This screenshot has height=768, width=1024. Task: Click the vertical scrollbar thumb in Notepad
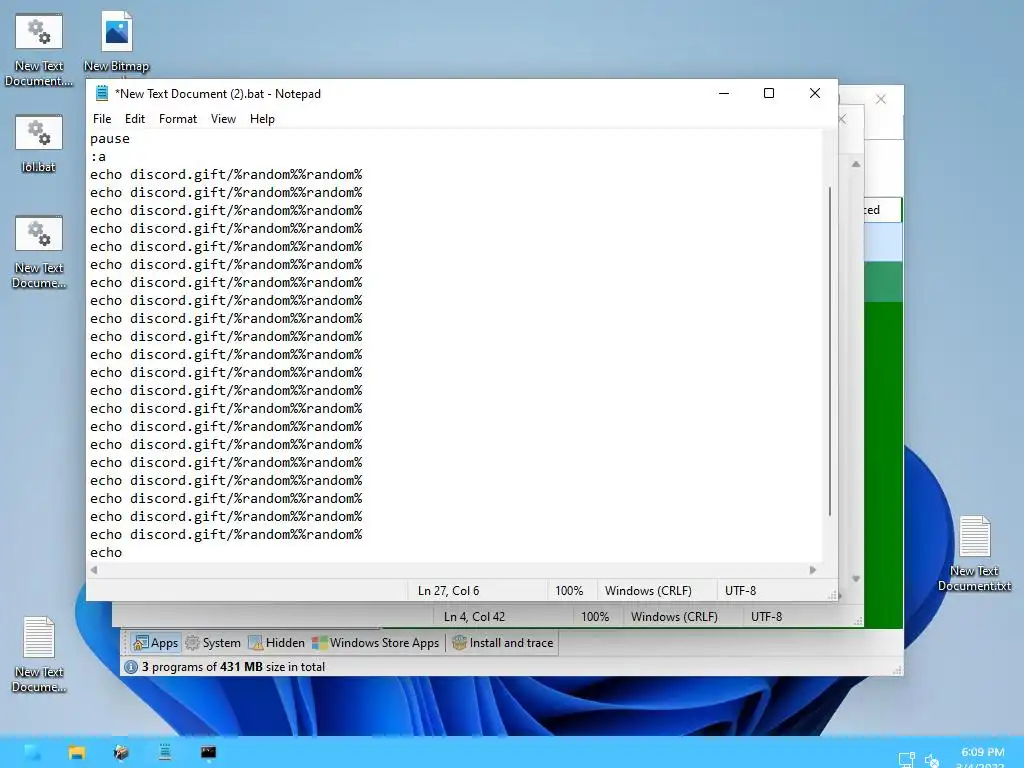pyautogui.click(x=829, y=351)
